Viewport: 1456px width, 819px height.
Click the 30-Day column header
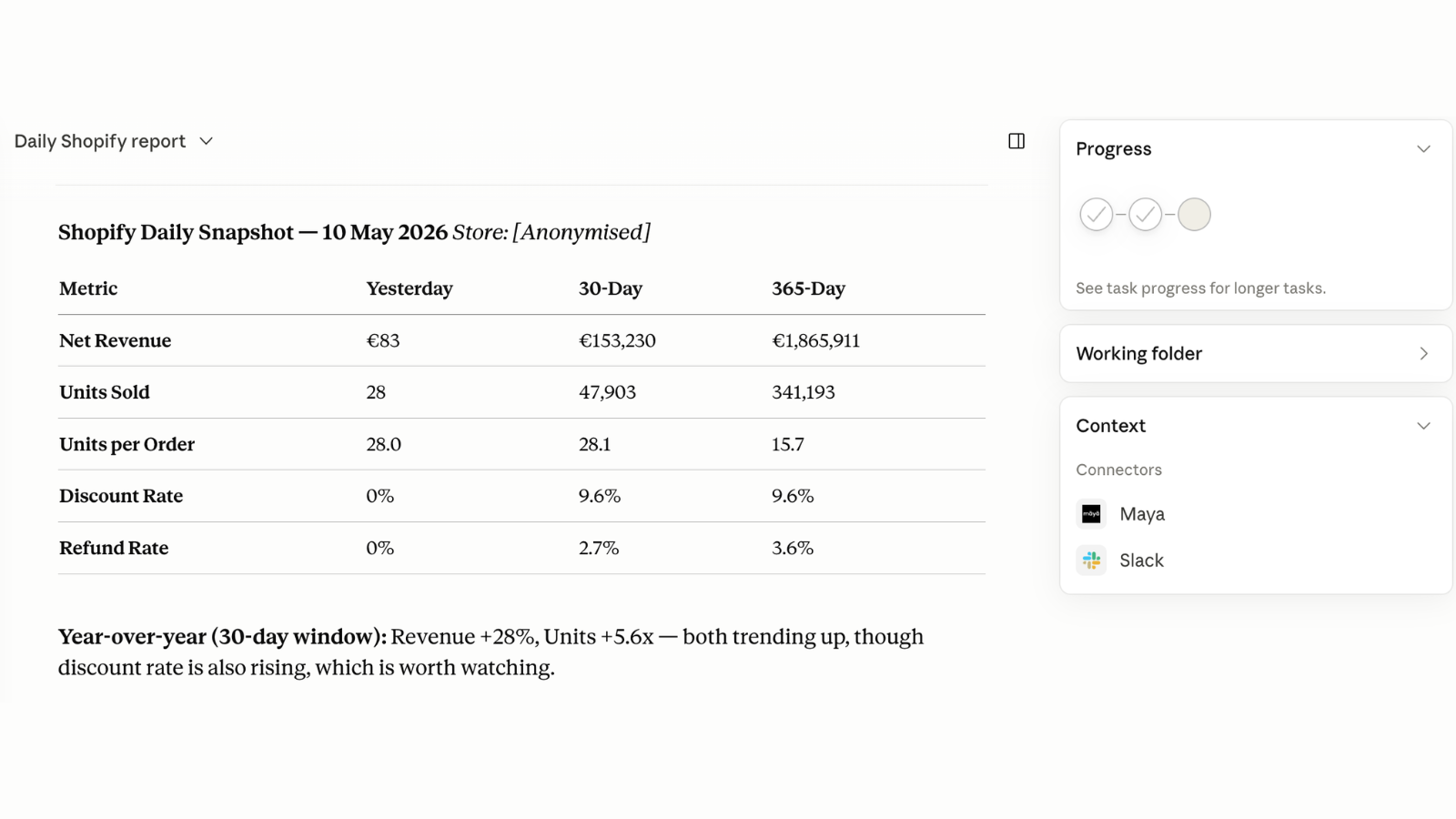tap(611, 288)
